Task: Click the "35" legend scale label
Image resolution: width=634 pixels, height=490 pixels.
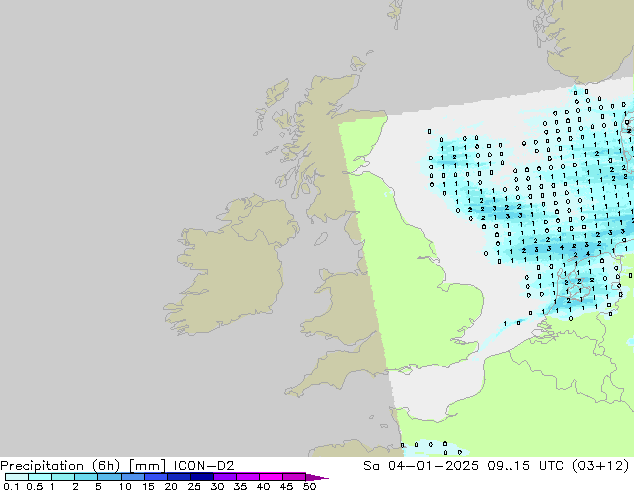Action: point(240,486)
